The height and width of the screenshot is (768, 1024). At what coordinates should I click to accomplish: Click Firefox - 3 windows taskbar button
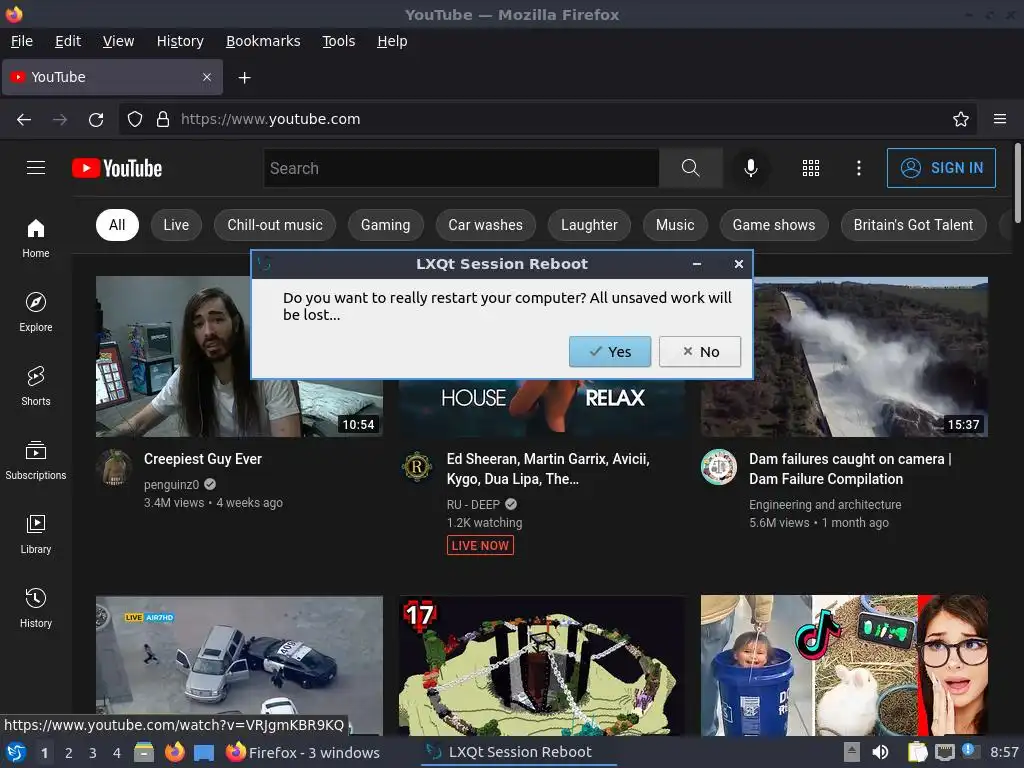click(303, 752)
